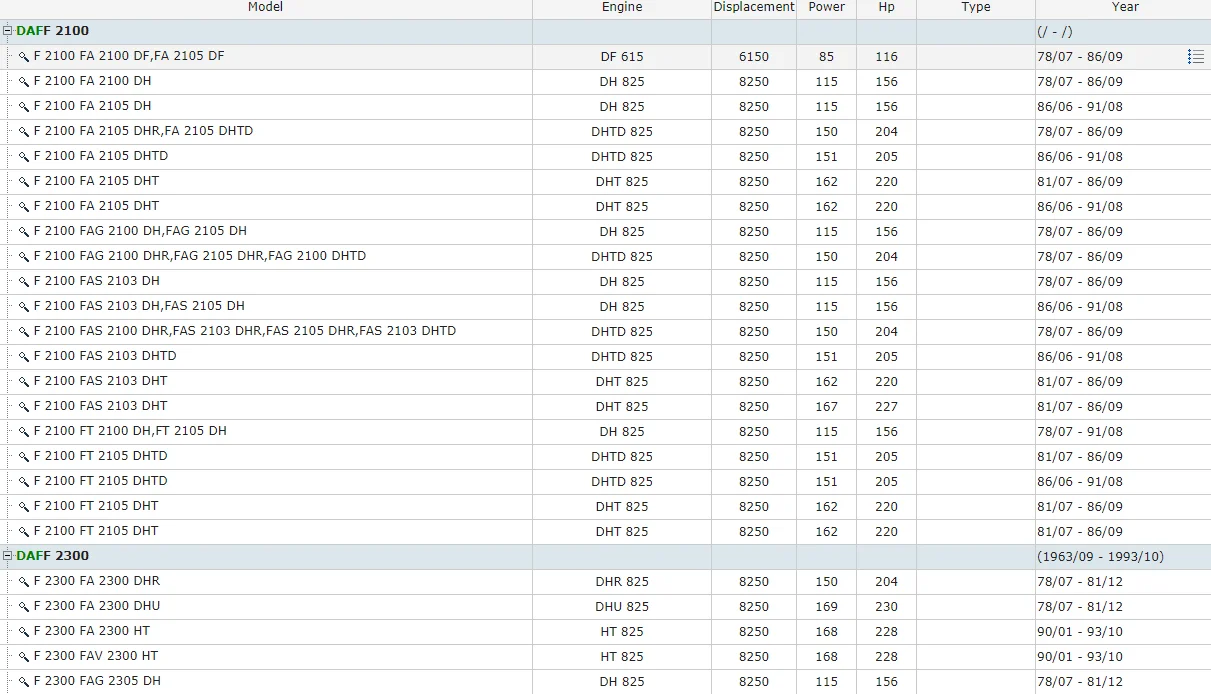Image resolution: width=1211 pixels, height=694 pixels.
Task: Select the magnifier for F 2100 FT 2100 DH,FT 2105 DH
Action: 24,432
